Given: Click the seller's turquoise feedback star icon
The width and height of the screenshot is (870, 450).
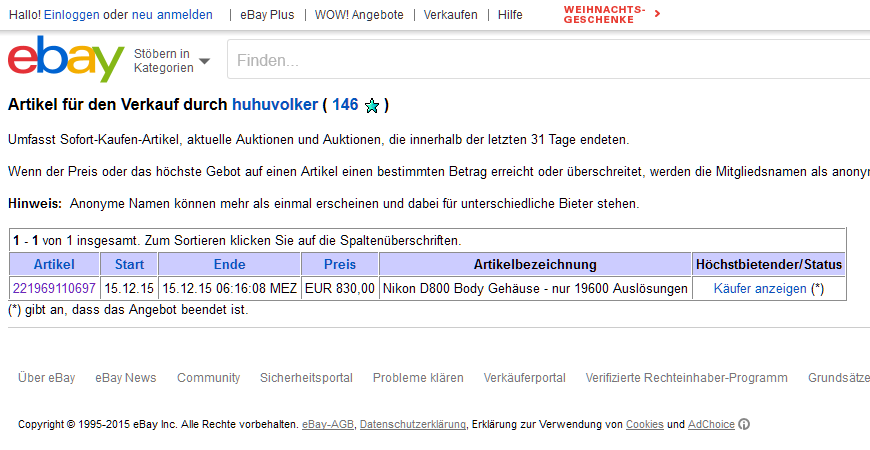Looking at the screenshot, I should click(x=372, y=106).
